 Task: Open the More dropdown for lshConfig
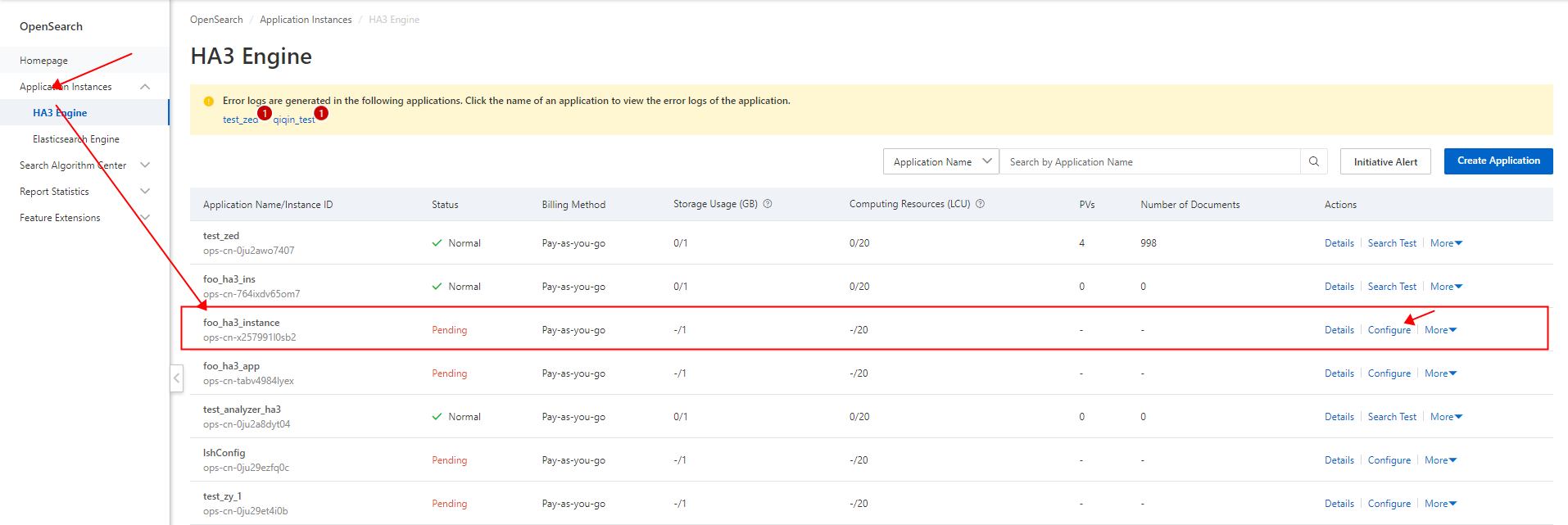click(1440, 460)
